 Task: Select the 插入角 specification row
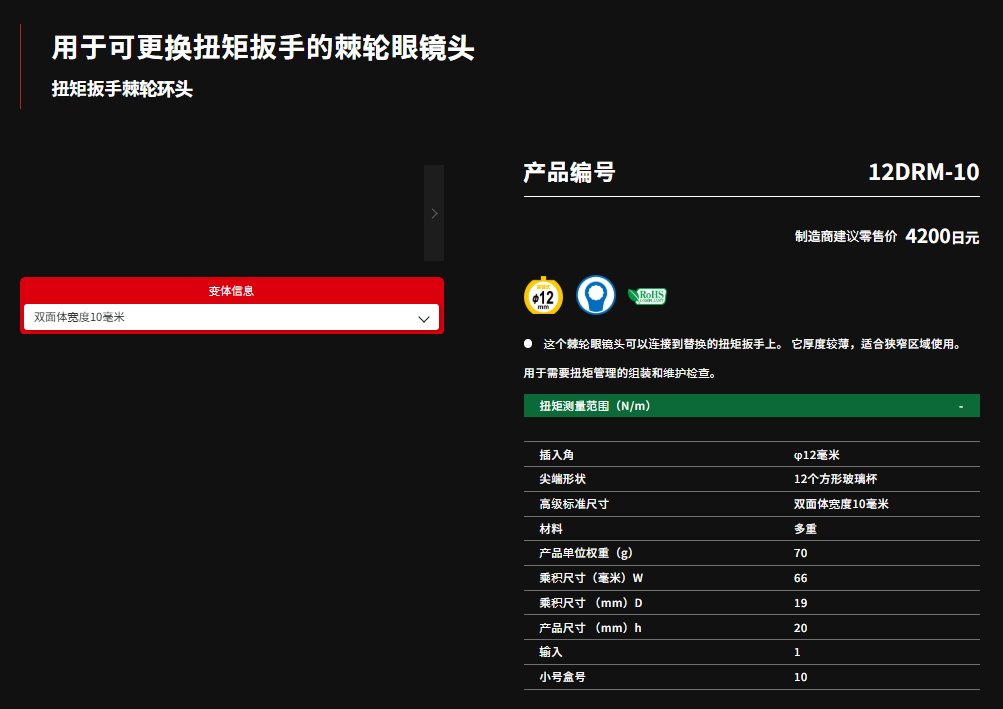(751, 454)
